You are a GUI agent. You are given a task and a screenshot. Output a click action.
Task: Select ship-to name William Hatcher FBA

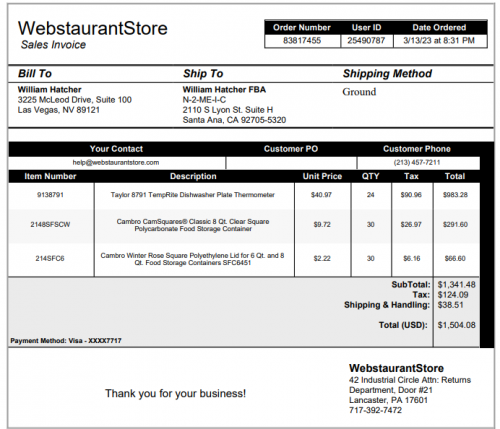pos(224,89)
